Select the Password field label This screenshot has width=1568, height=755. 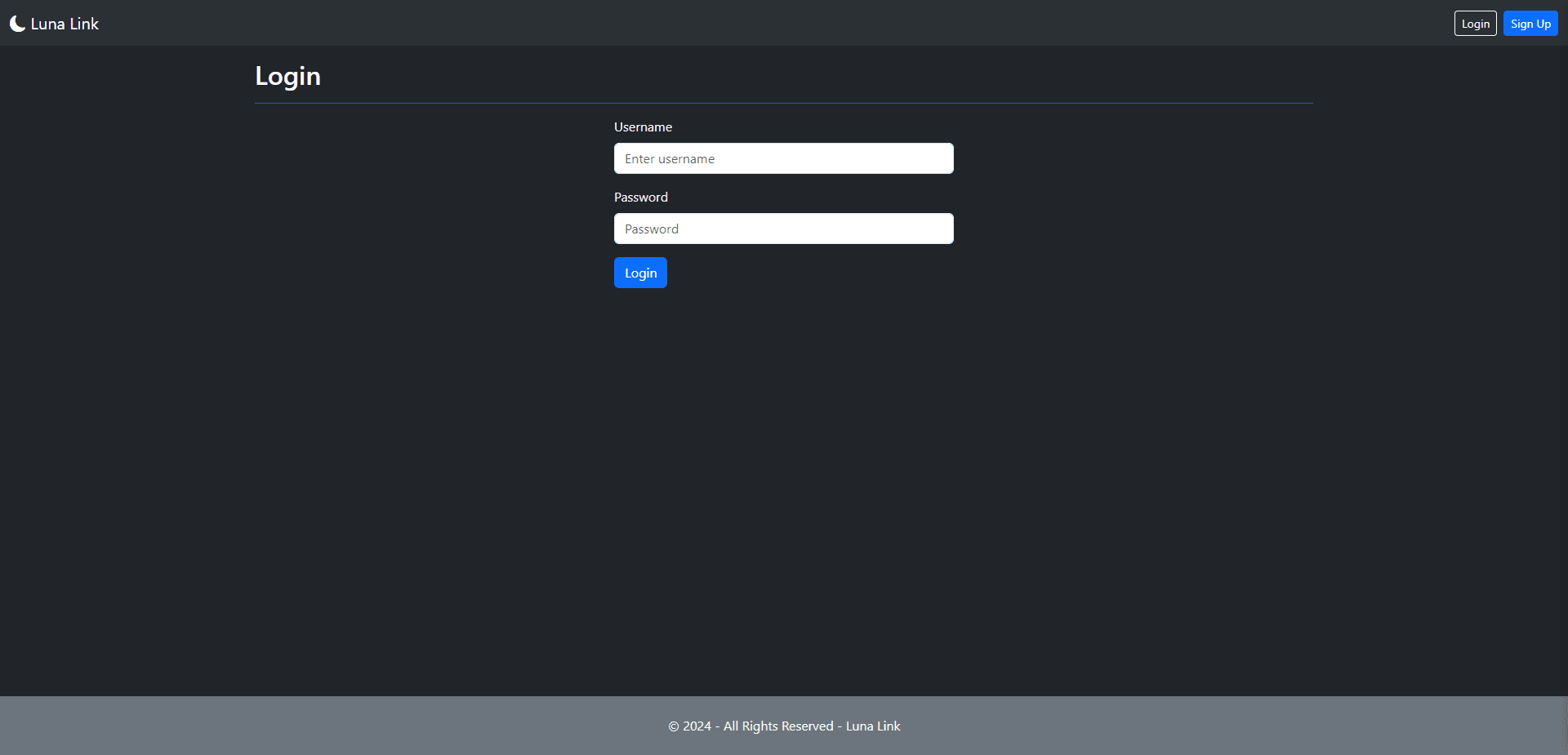(640, 198)
